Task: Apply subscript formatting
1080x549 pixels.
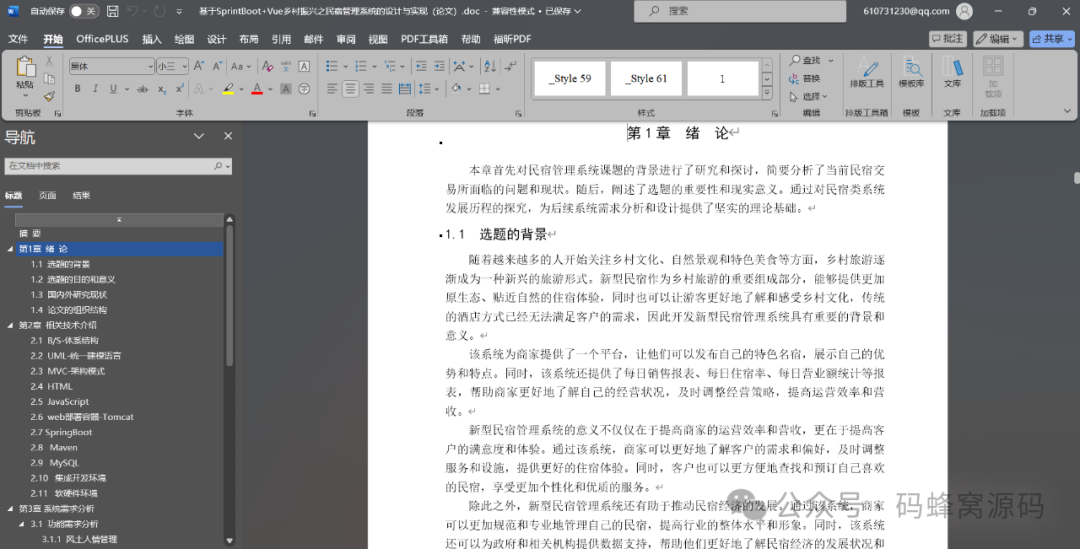Action: [x=161, y=89]
